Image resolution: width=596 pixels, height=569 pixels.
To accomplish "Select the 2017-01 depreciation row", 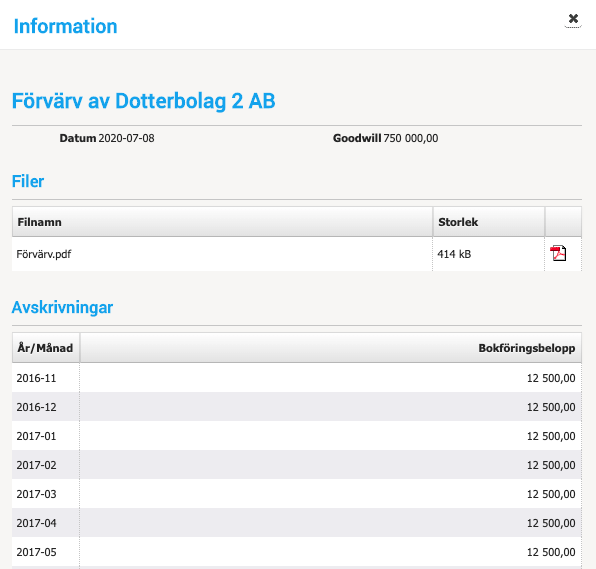I will coord(296,436).
